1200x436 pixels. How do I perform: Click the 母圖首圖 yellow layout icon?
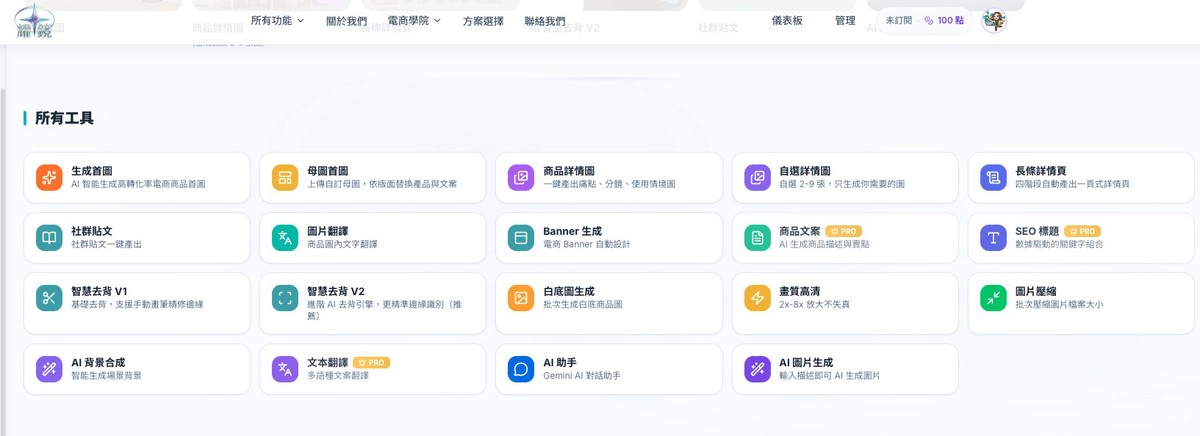pos(285,178)
